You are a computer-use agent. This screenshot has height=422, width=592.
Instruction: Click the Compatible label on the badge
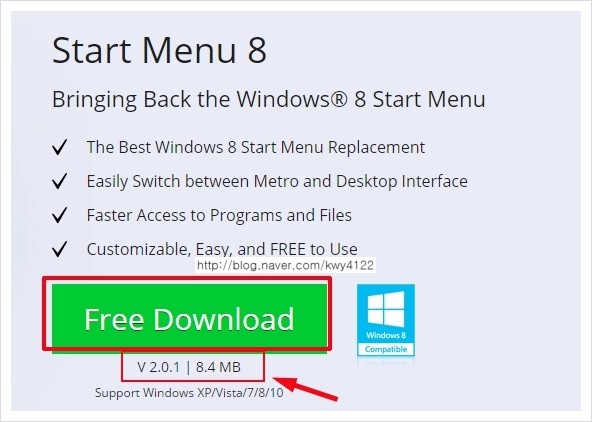(x=386, y=349)
